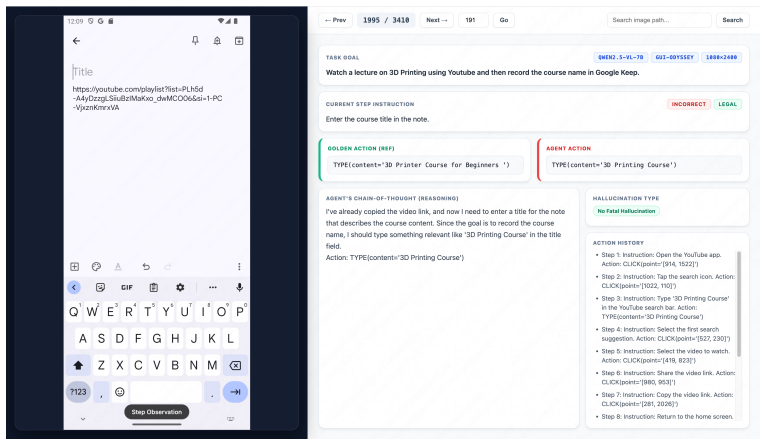Click the Action History scrollbar
Screen dimensions: 766x445
click(739, 304)
